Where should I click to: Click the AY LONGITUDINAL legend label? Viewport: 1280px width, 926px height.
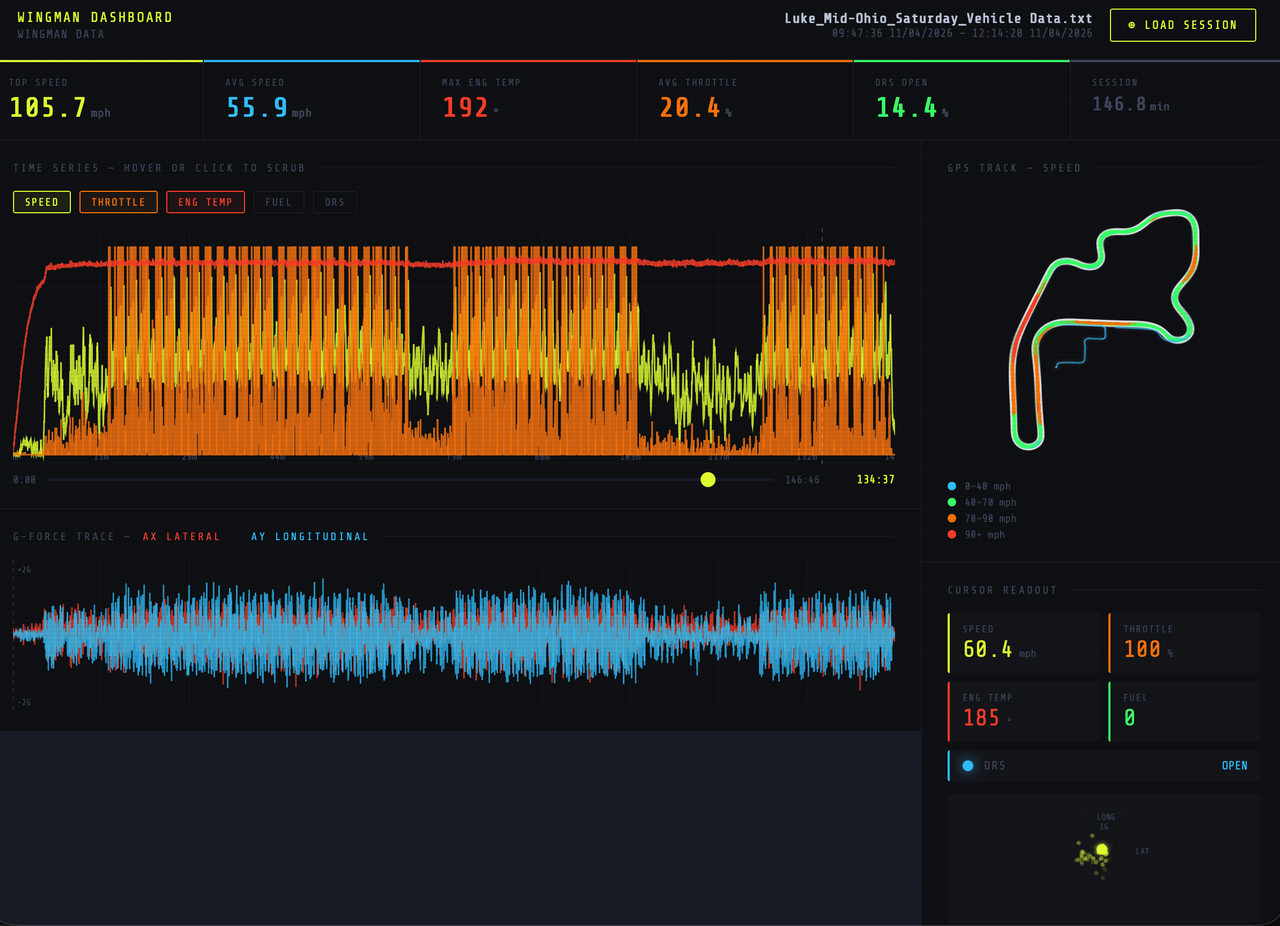point(310,537)
